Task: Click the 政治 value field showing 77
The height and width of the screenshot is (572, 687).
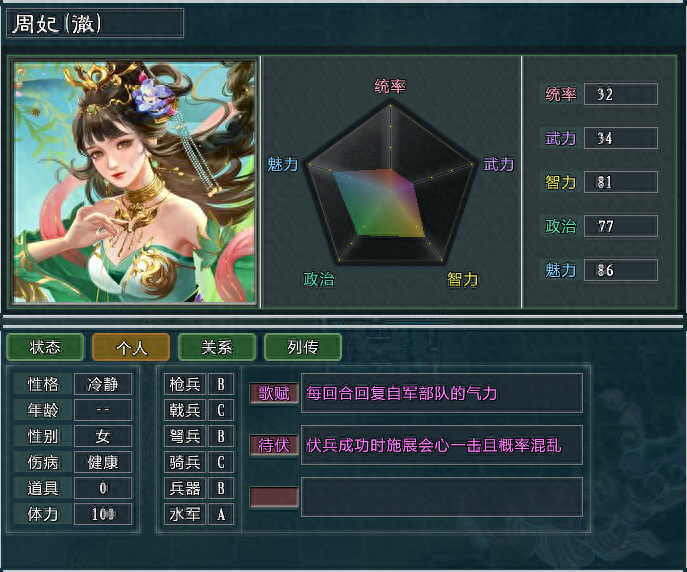Action: 621,226
